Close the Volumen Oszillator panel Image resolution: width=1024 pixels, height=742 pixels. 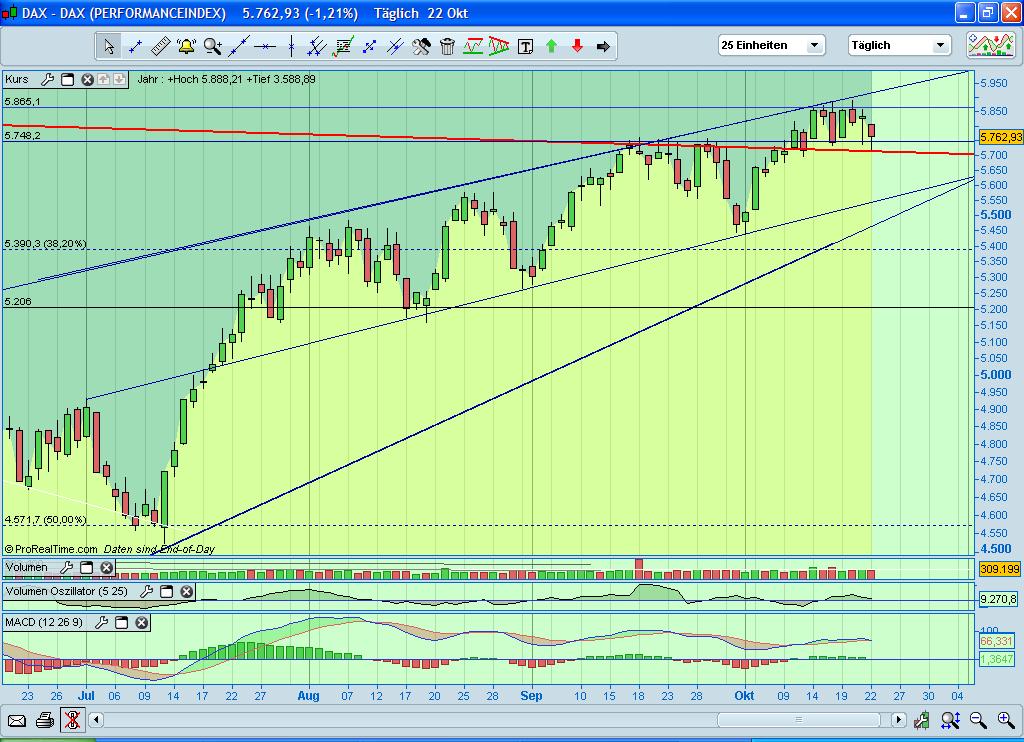[187, 591]
